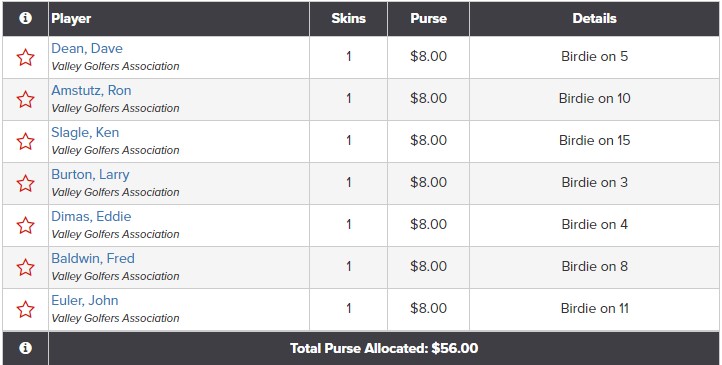The image size is (722, 365).
Task: View Slagle, Ken player details
Action: 85,132
